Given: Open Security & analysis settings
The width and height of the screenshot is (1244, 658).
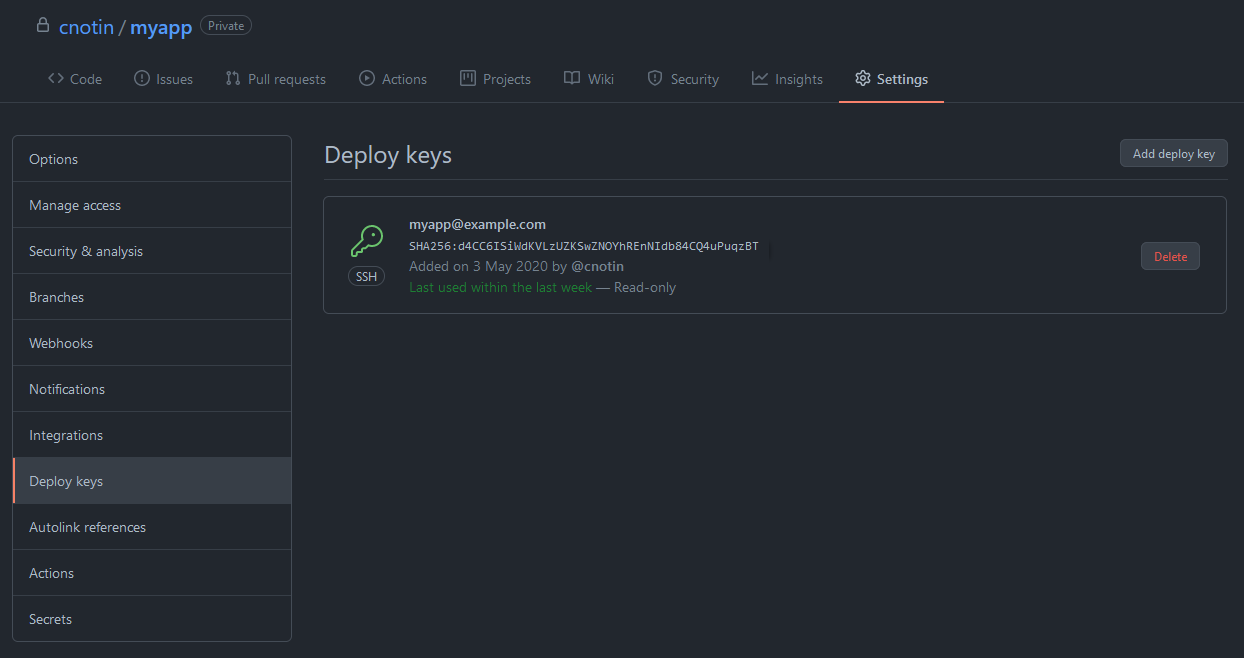Looking at the screenshot, I should click(152, 251).
